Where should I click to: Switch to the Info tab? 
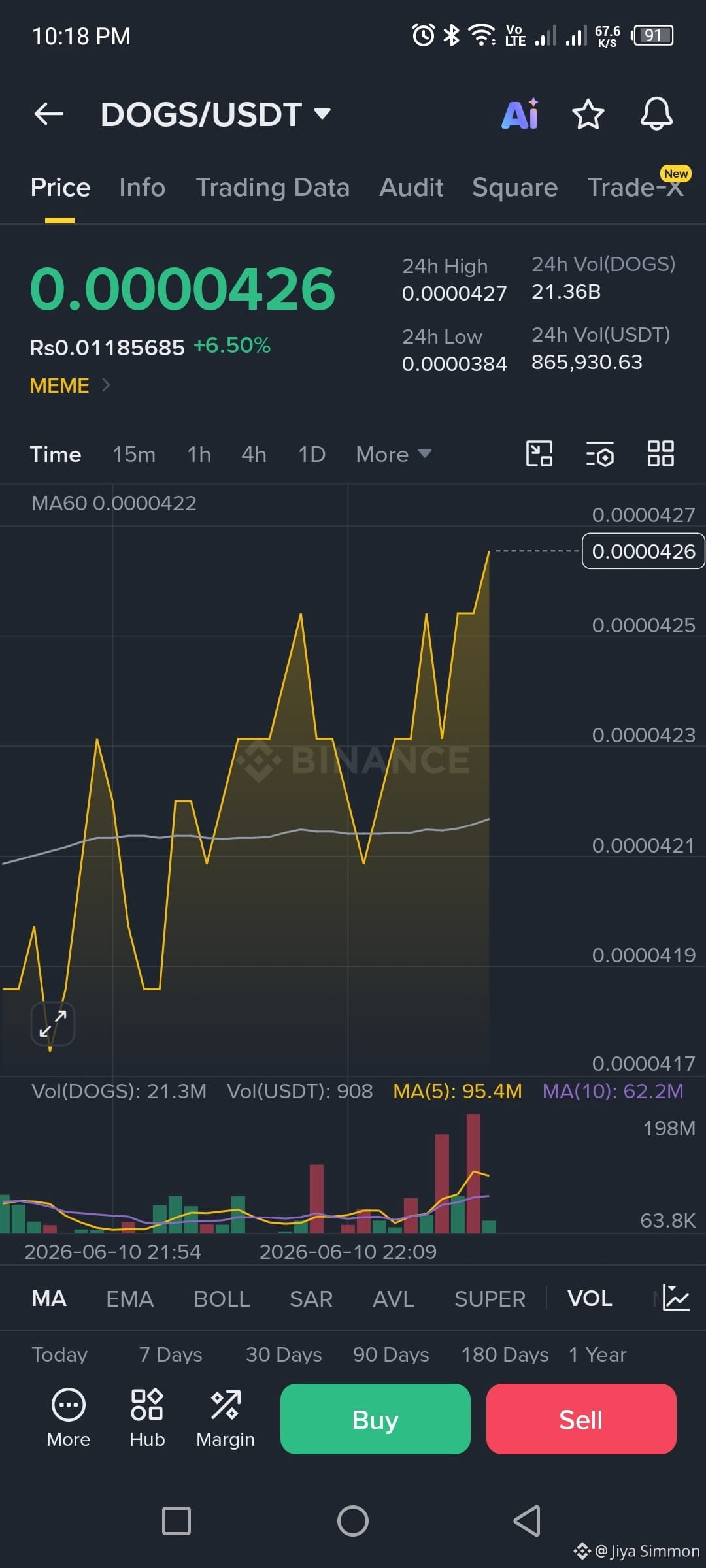tap(143, 188)
